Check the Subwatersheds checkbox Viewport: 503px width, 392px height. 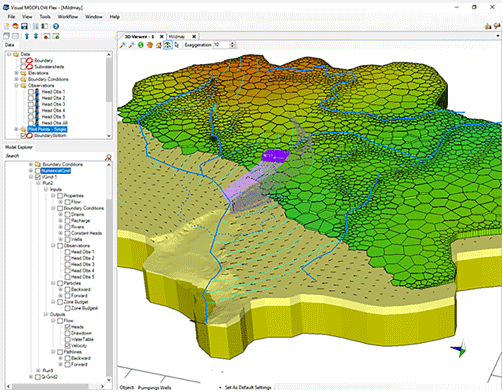(23, 67)
